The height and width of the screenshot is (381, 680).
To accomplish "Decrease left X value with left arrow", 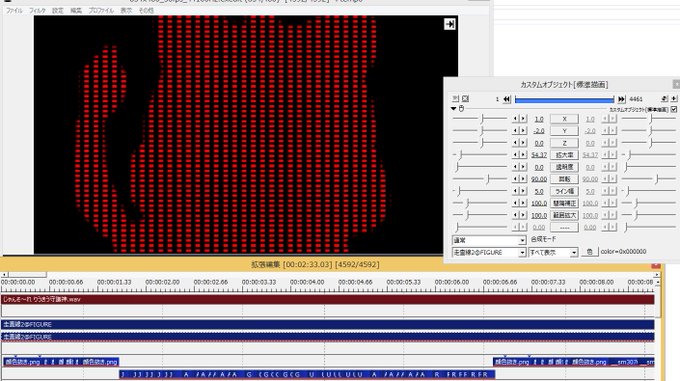I will (516, 119).
